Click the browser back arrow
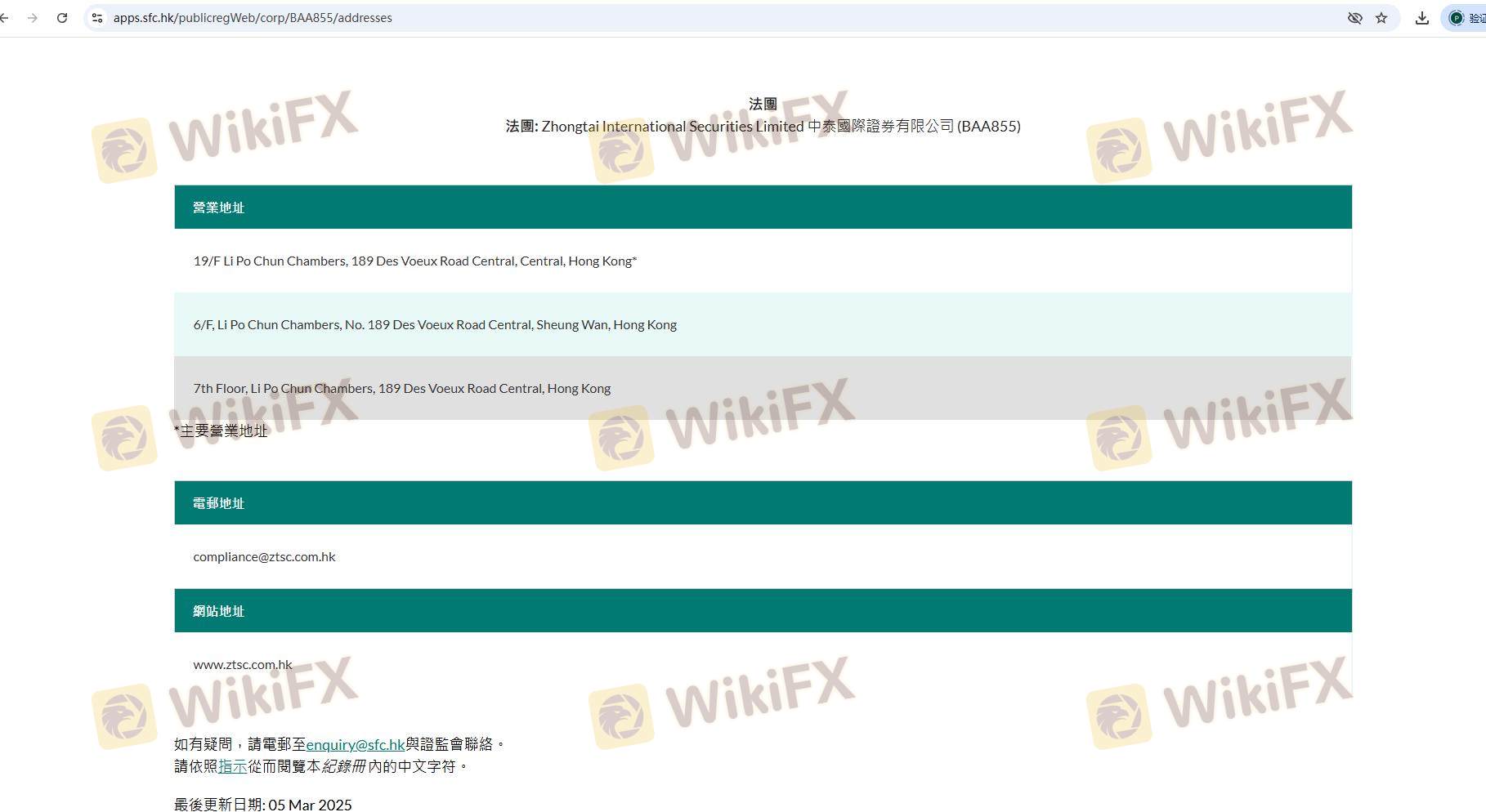This screenshot has width=1486, height=812. pyautogui.click(x=4, y=18)
